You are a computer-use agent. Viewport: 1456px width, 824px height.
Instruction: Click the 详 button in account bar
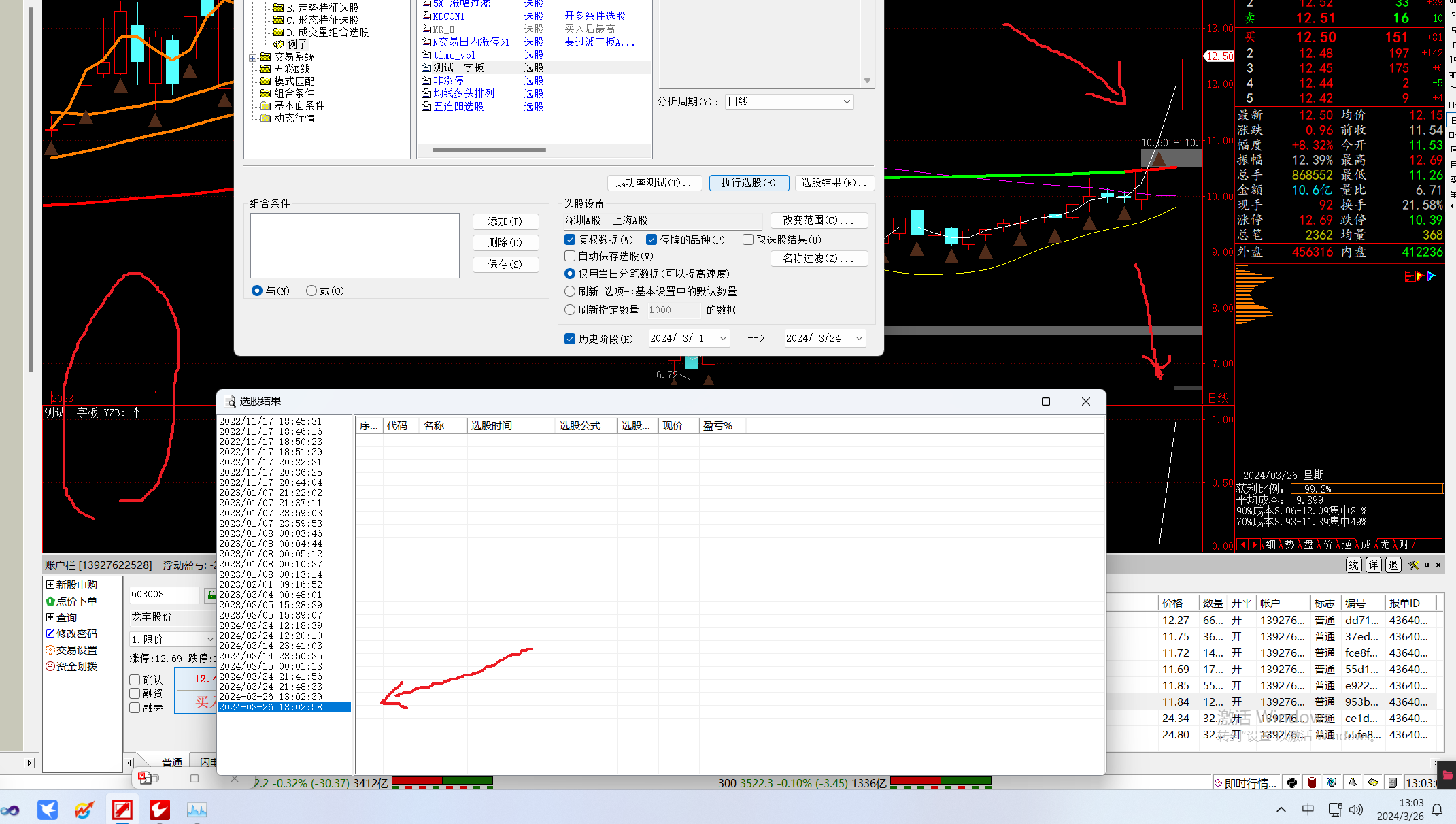click(x=1374, y=565)
